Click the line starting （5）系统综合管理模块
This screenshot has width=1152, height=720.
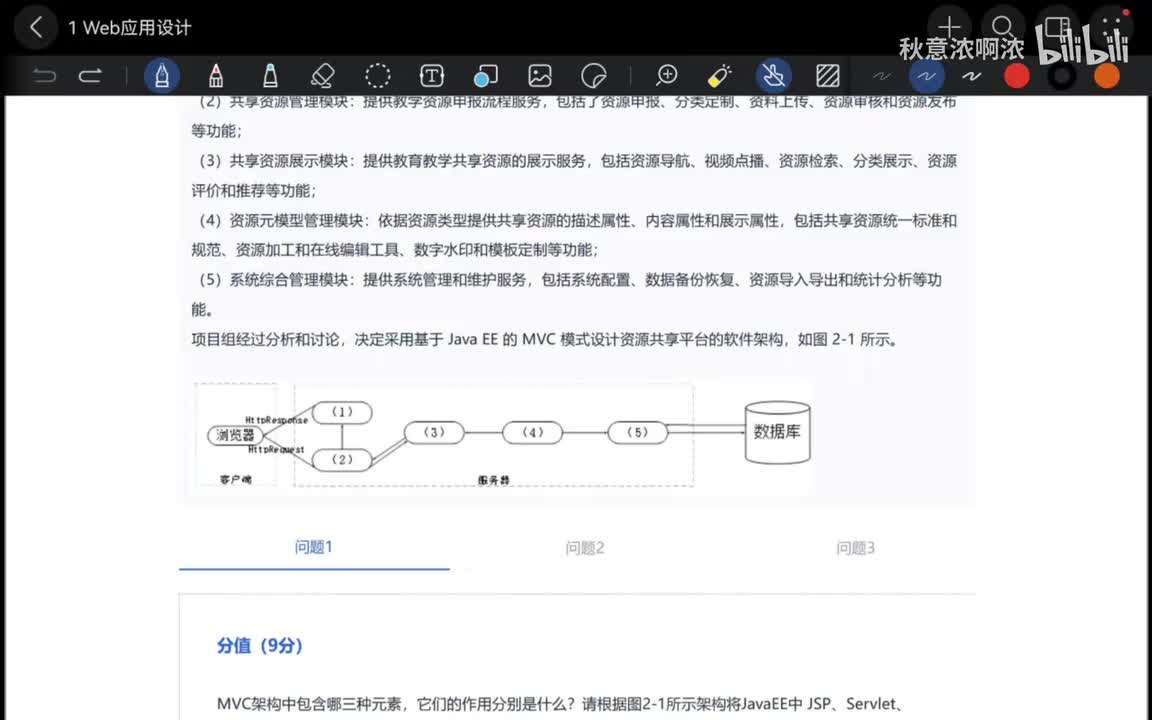pyautogui.click(x=566, y=280)
